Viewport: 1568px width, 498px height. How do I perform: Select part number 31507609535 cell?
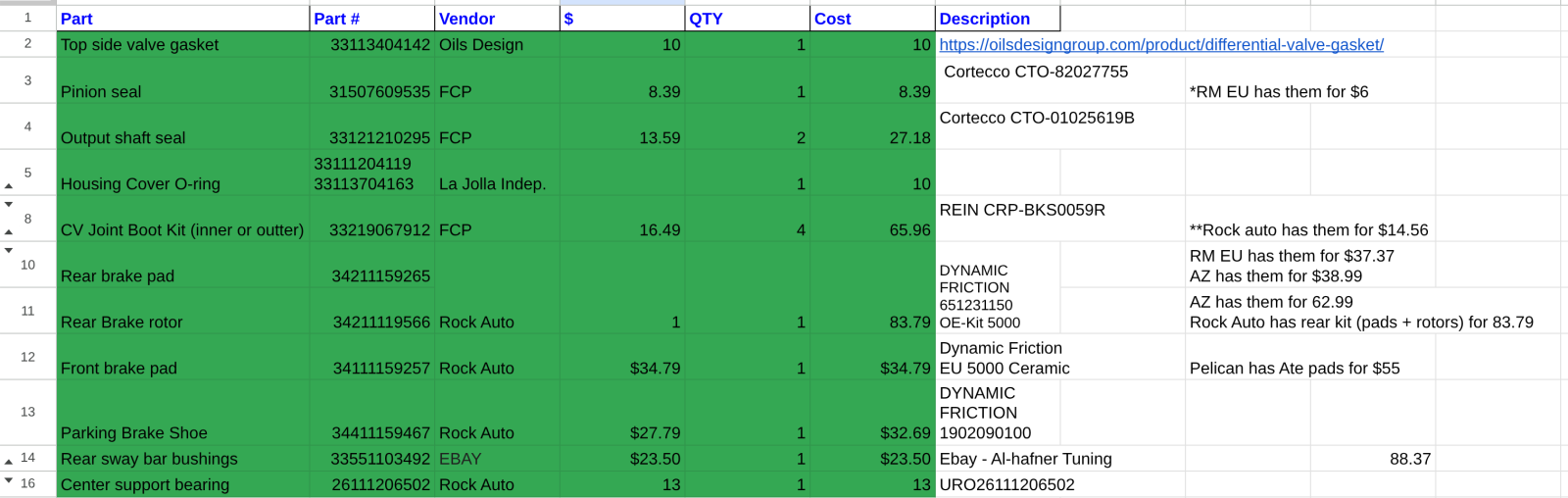coord(371,80)
